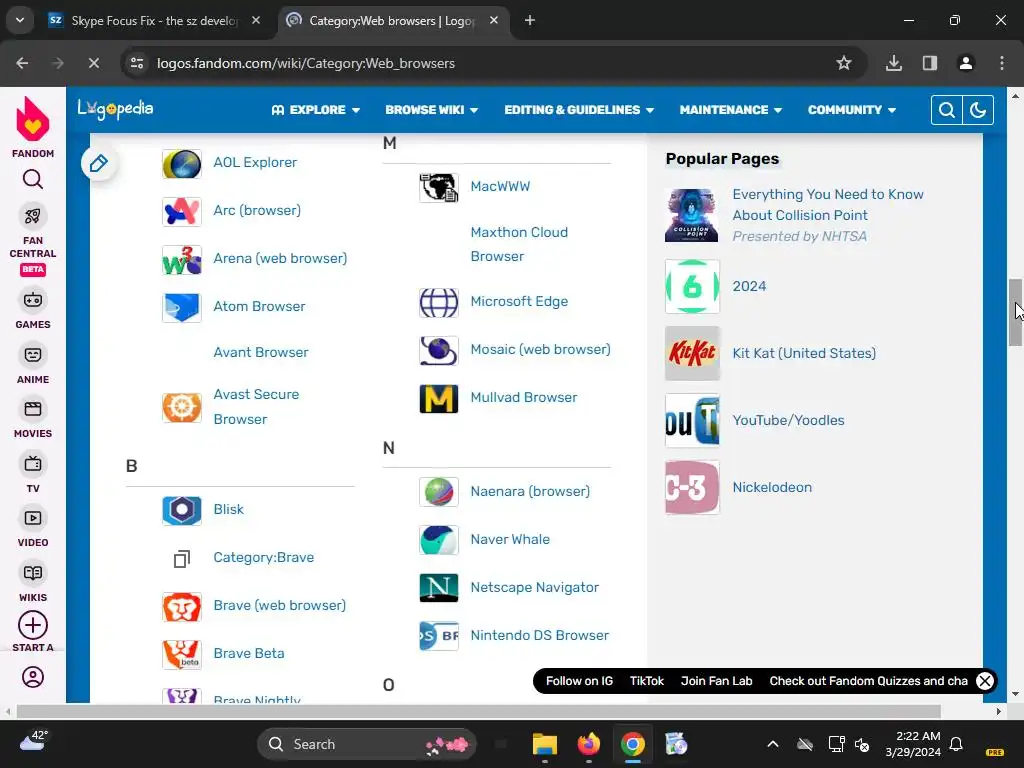This screenshot has height=768, width=1024.
Task: Expand the Maintenance dropdown
Action: [x=731, y=110]
